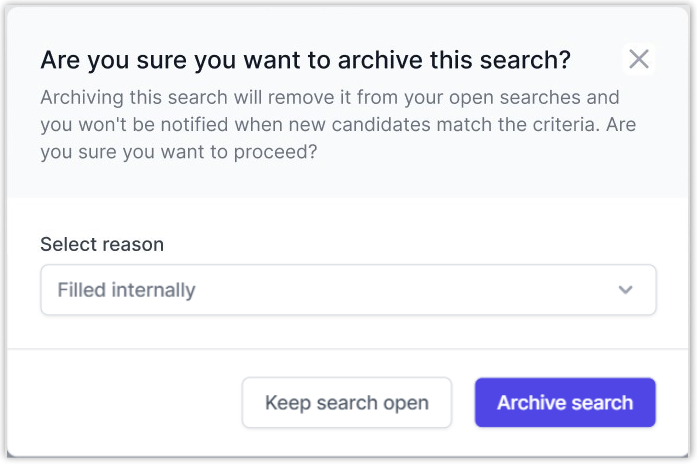This screenshot has width=697, height=464.
Task: Click the "Filled internally" selected value
Action: [126, 291]
